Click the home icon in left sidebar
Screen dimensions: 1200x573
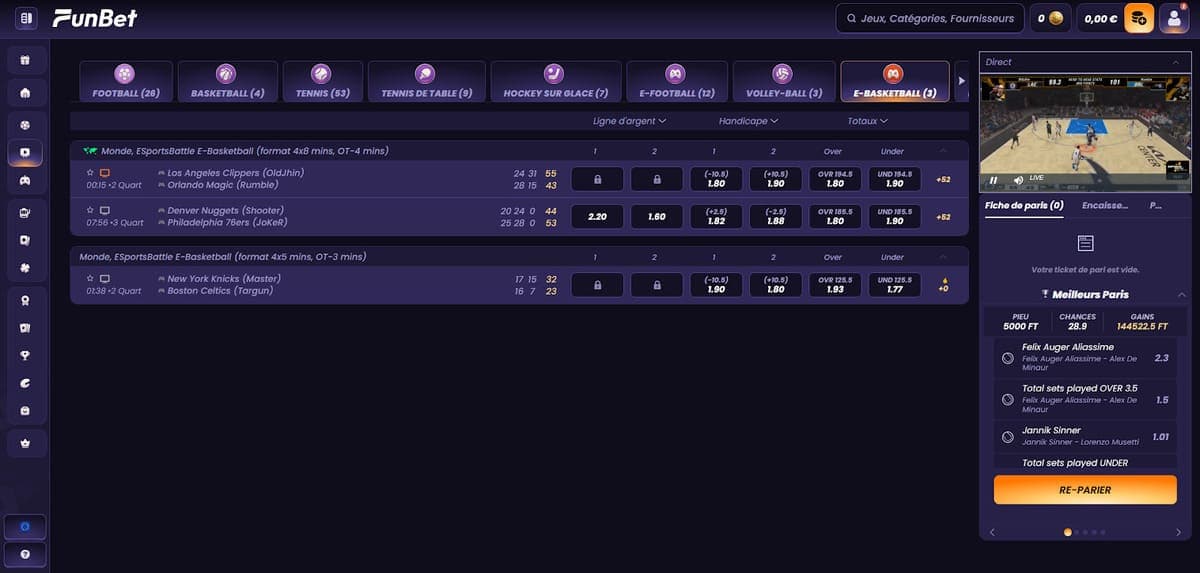[x=25, y=93]
